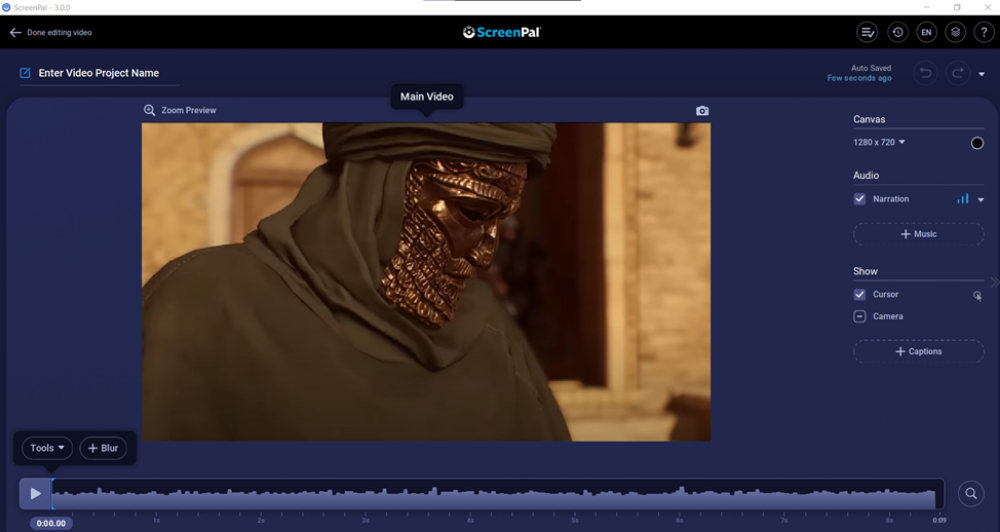
Task: Toggle the Narration checkbox
Action: 860,199
